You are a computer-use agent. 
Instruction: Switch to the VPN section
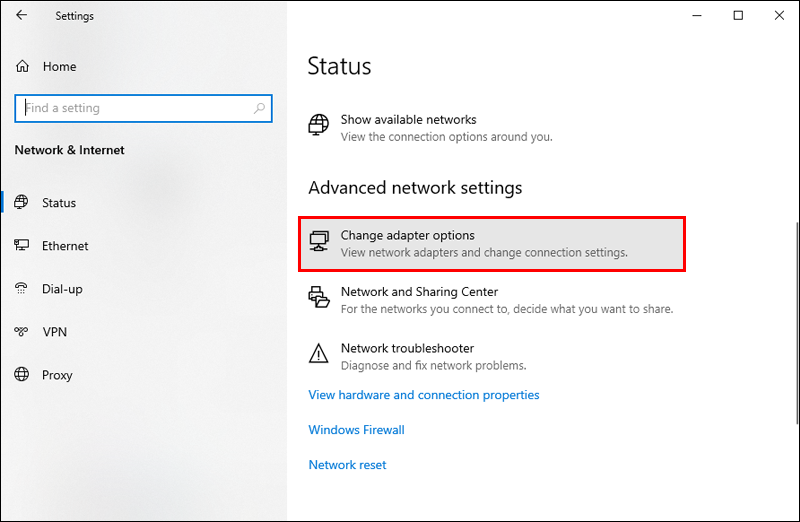(x=54, y=332)
